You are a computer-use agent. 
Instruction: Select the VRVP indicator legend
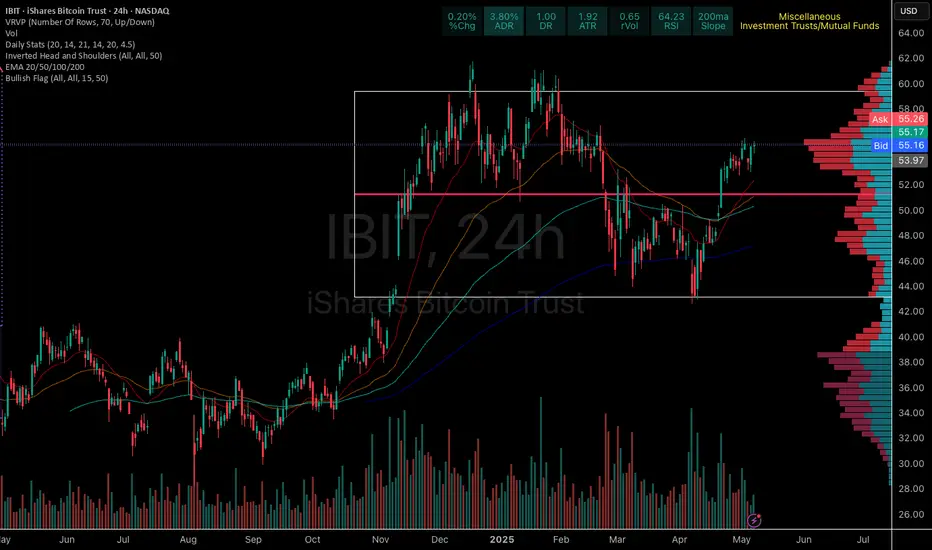click(x=80, y=22)
